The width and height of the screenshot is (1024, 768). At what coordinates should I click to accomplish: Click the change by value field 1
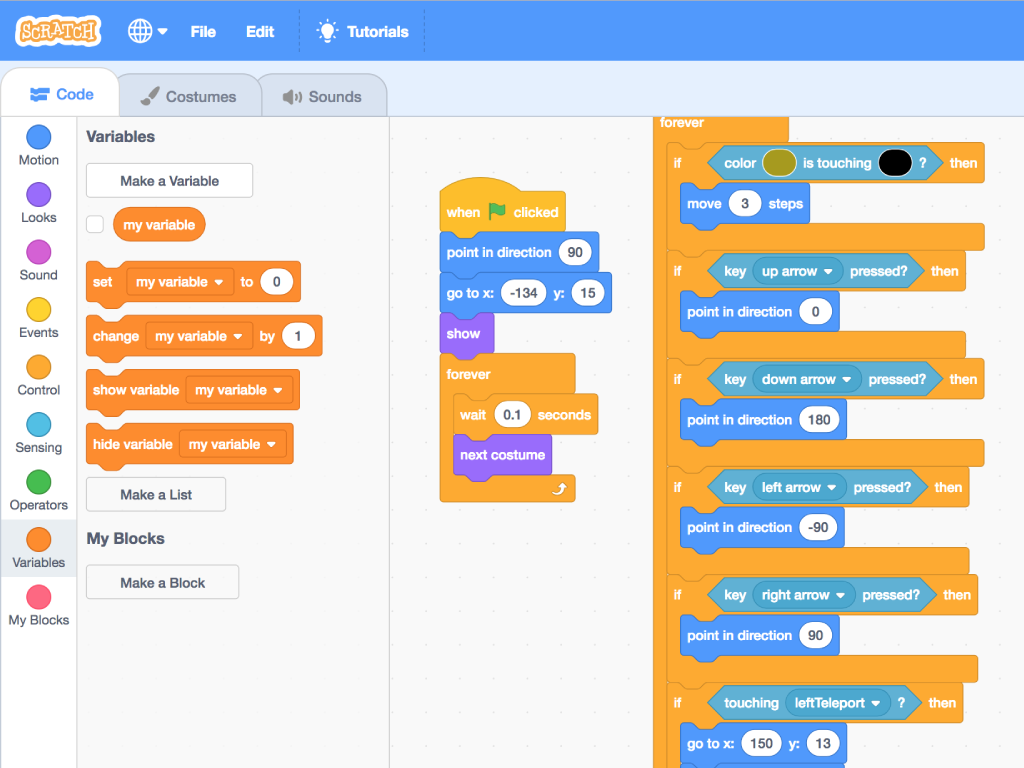(x=298, y=336)
